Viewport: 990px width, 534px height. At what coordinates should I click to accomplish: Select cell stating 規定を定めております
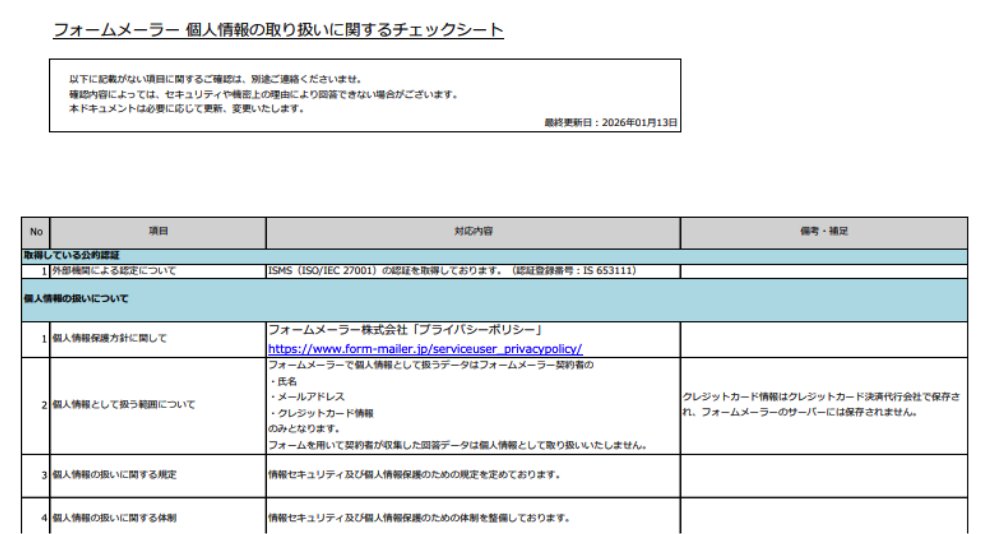[x=473, y=475]
